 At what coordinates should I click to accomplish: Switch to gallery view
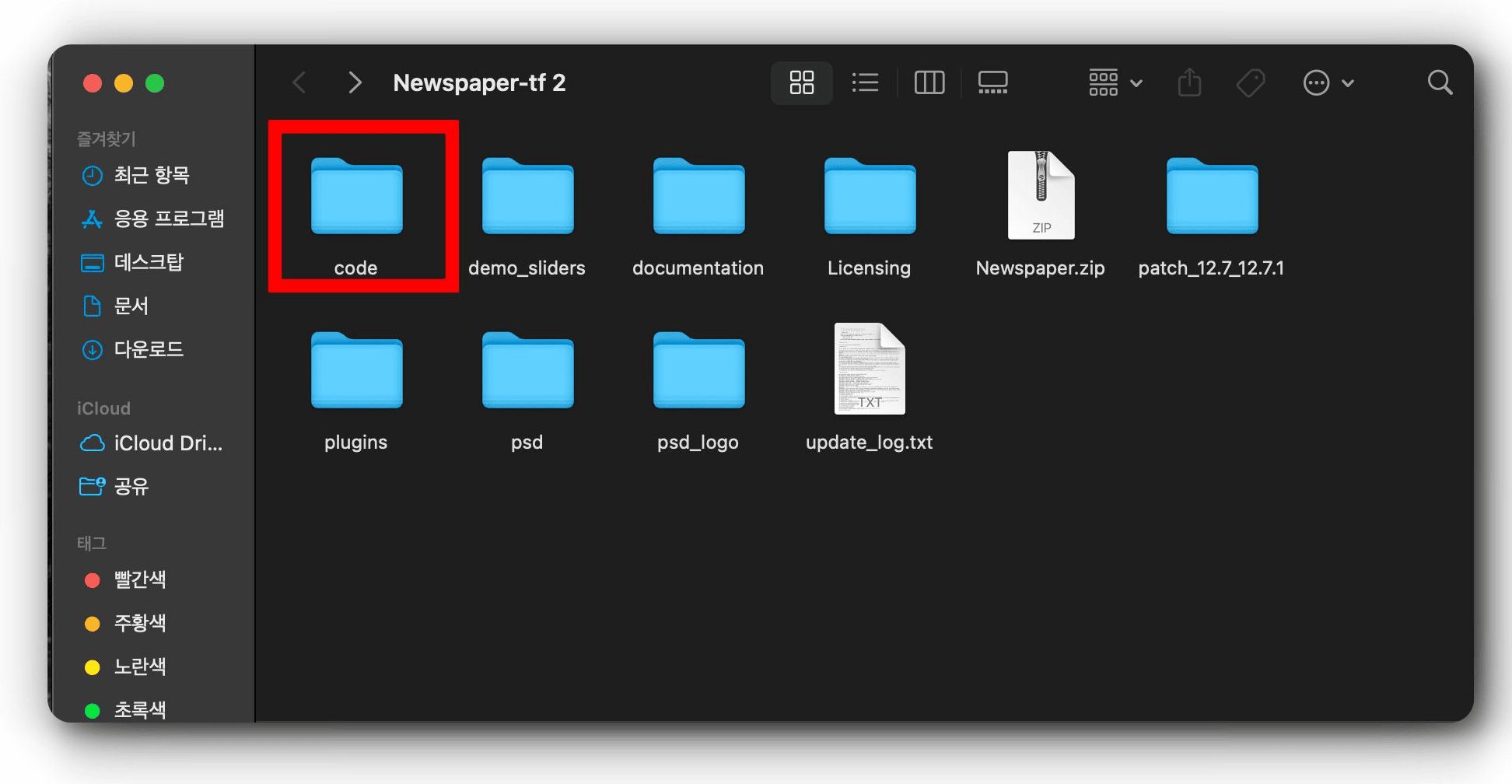tap(992, 82)
